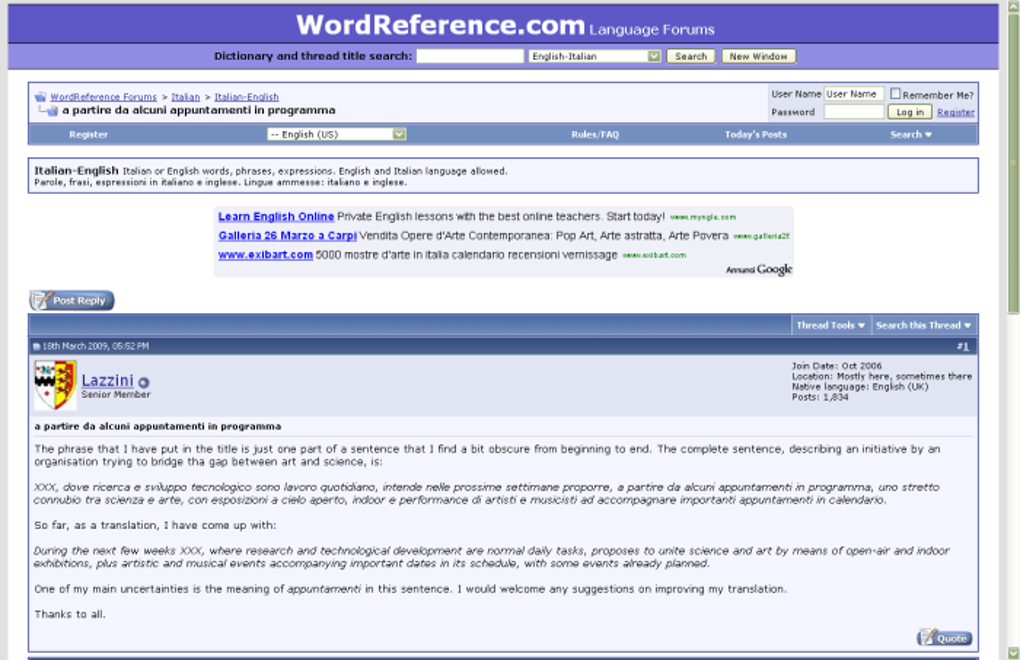This screenshot has height=660, width=1020.
Task: Click the thread reload icon beside thread title
Action: tap(49, 111)
